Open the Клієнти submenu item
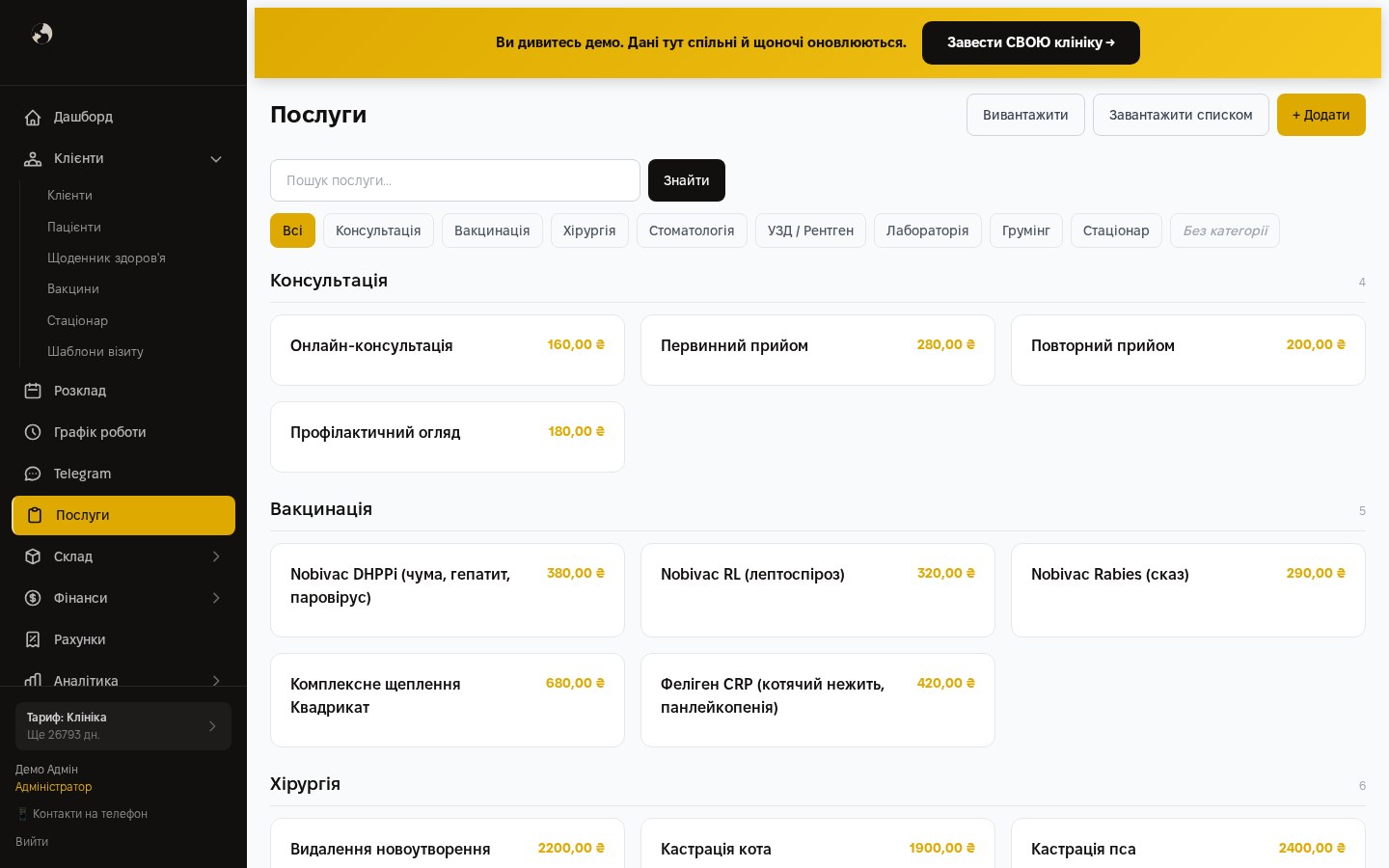 click(69, 195)
